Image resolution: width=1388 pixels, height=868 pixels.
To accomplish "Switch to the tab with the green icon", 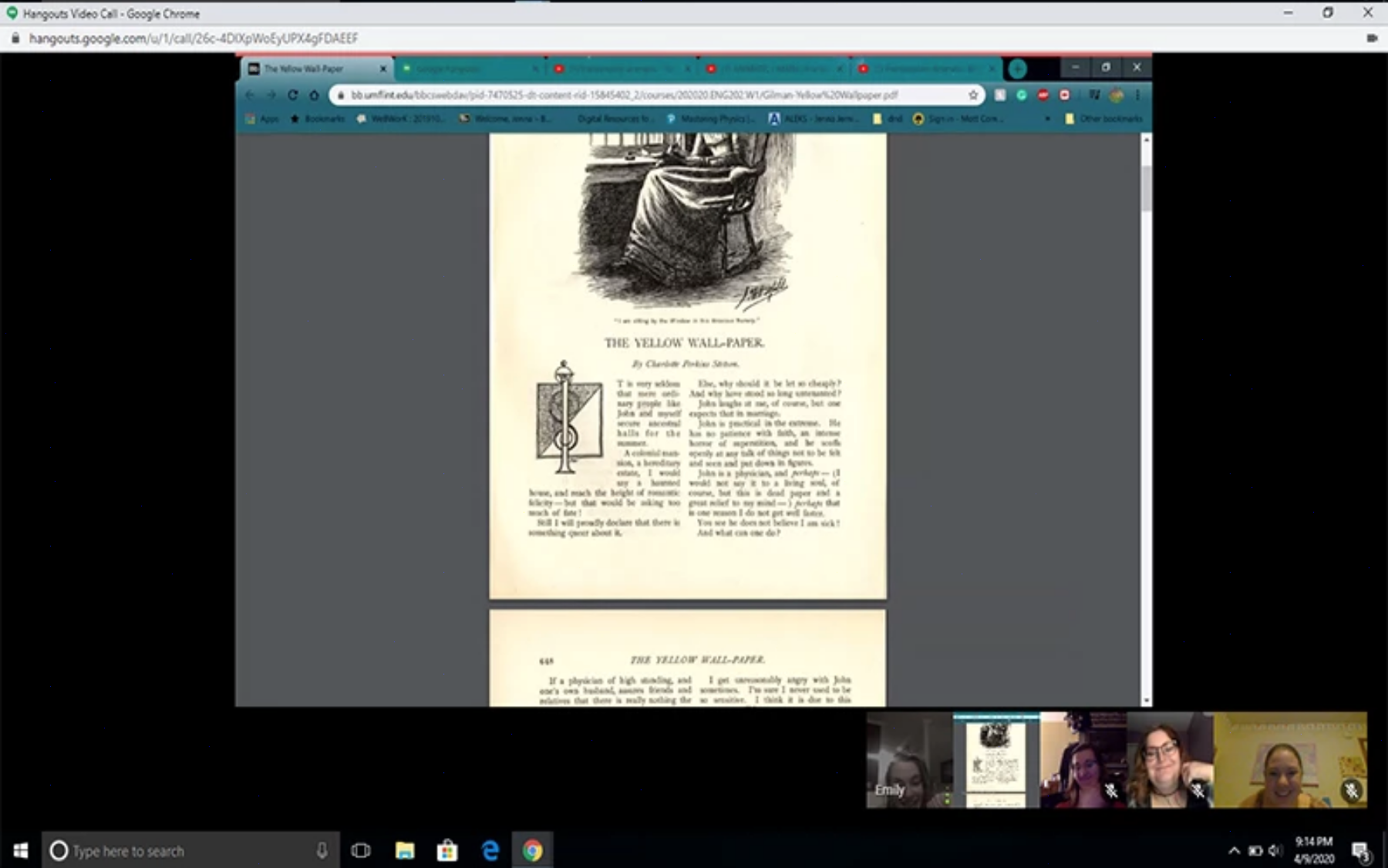I will point(470,69).
